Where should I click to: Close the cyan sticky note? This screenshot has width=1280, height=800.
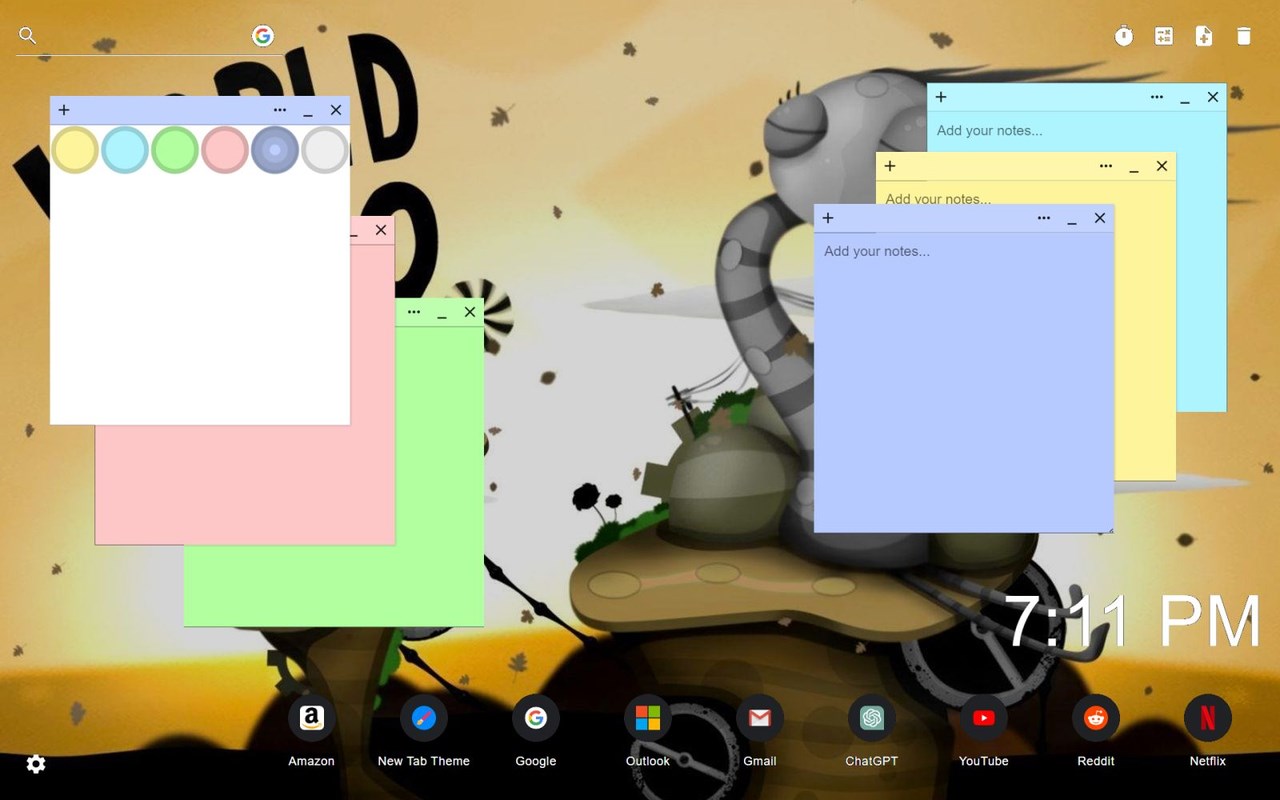click(1213, 97)
